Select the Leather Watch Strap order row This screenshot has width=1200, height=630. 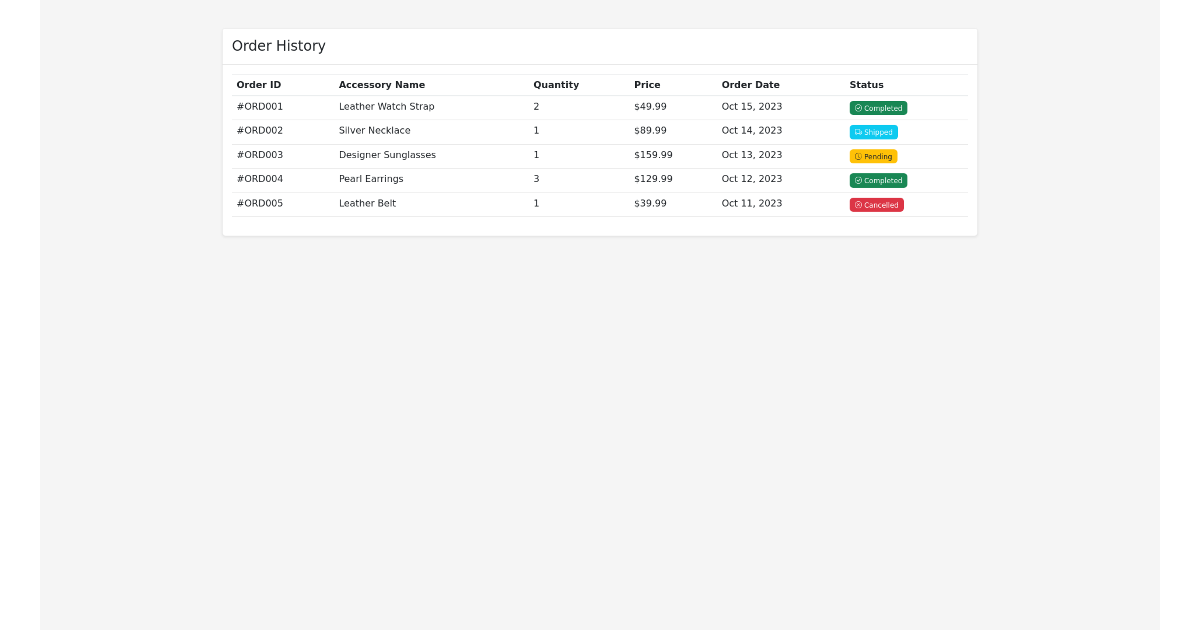click(386, 106)
